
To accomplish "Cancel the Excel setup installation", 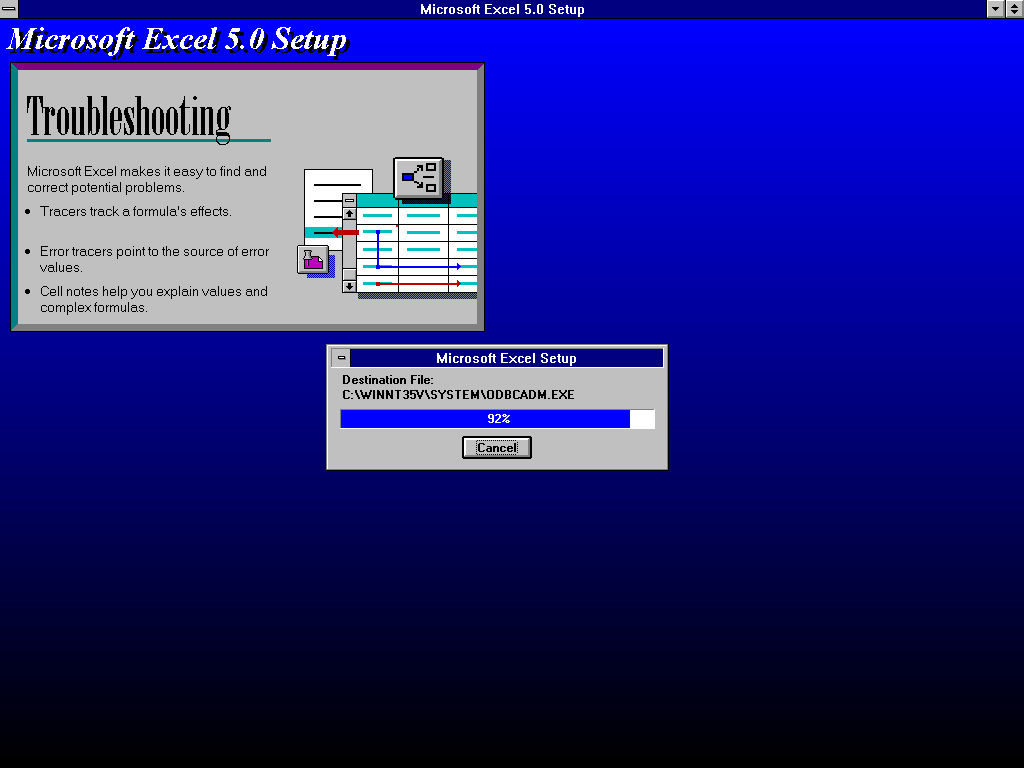I will click(x=496, y=447).
